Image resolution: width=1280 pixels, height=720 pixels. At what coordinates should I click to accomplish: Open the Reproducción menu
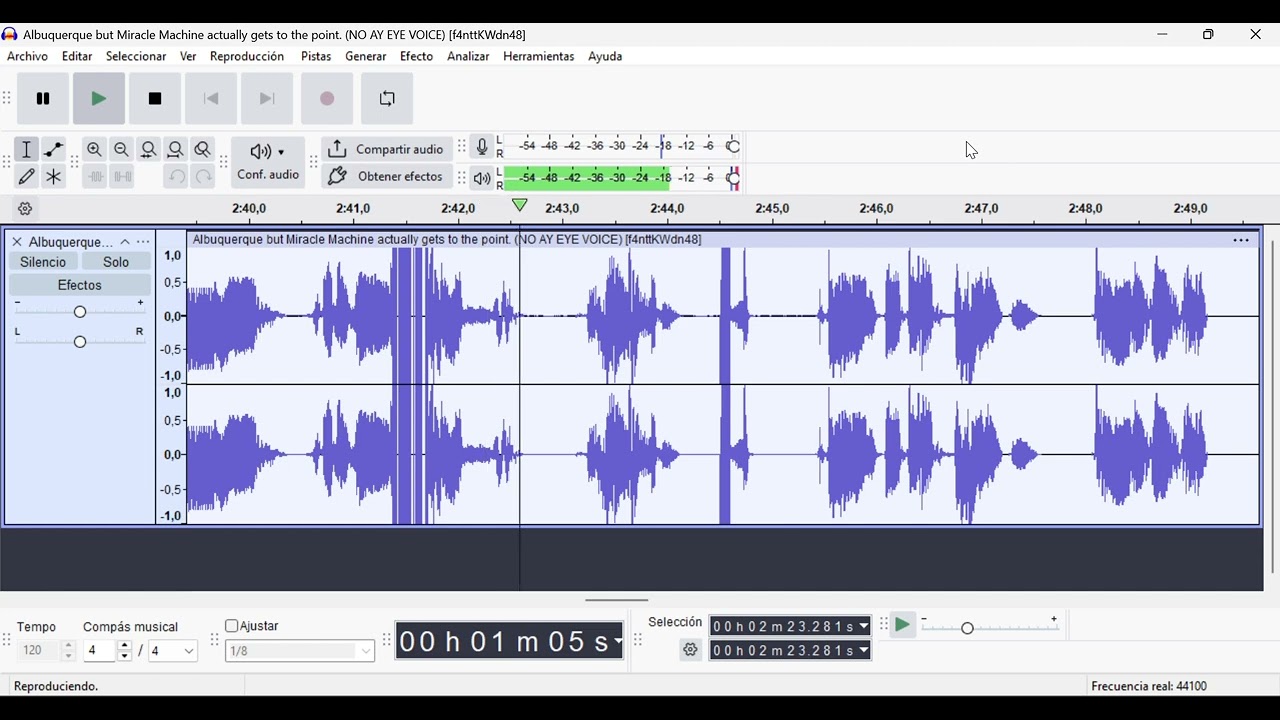(x=247, y=57)
